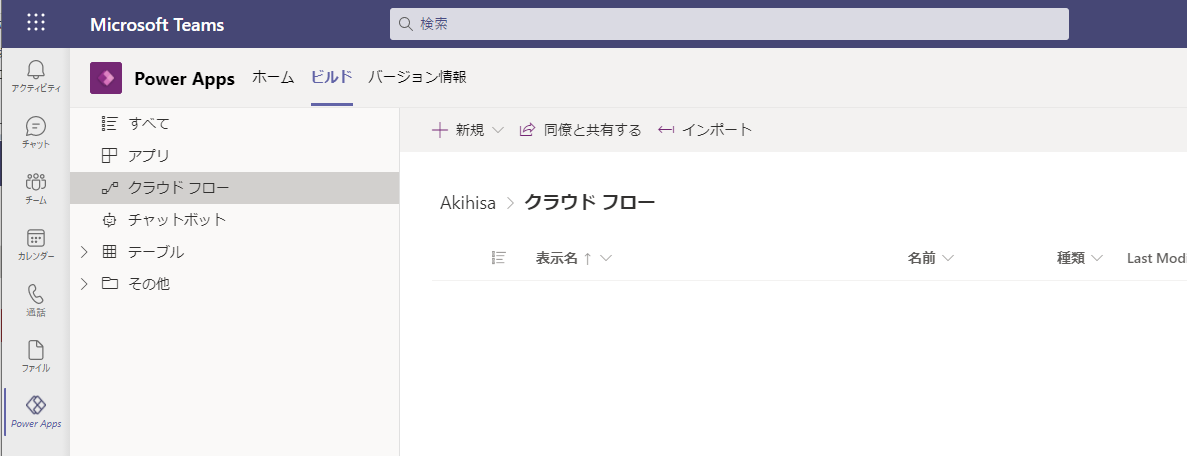Open Calendar (カレンダー) in the rail
Viewport: 1187px width, 456px height.
coord(36,244)
